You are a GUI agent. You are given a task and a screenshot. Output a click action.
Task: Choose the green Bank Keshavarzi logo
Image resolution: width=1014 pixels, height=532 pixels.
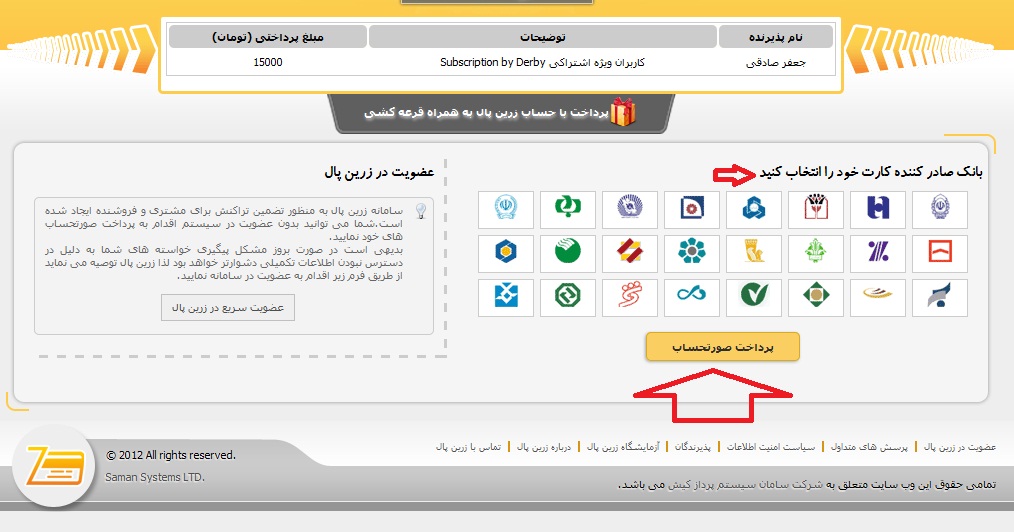568,209
